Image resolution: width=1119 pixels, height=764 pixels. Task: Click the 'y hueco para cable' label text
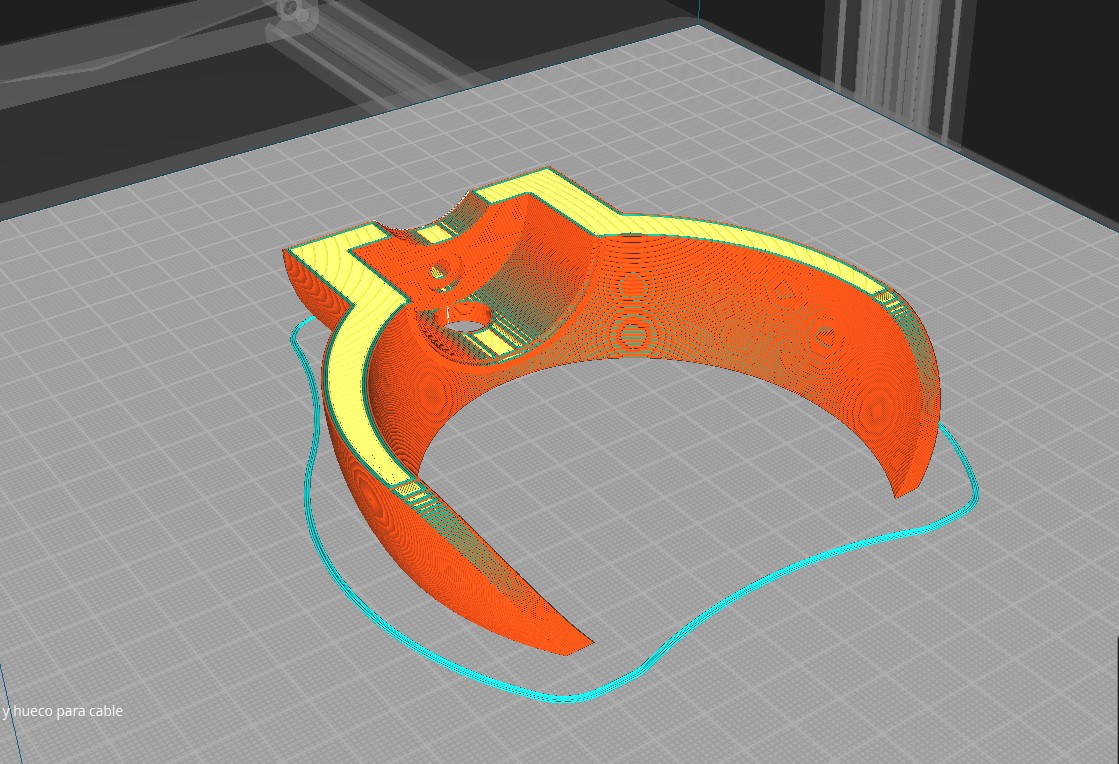[x=62, y=711]
